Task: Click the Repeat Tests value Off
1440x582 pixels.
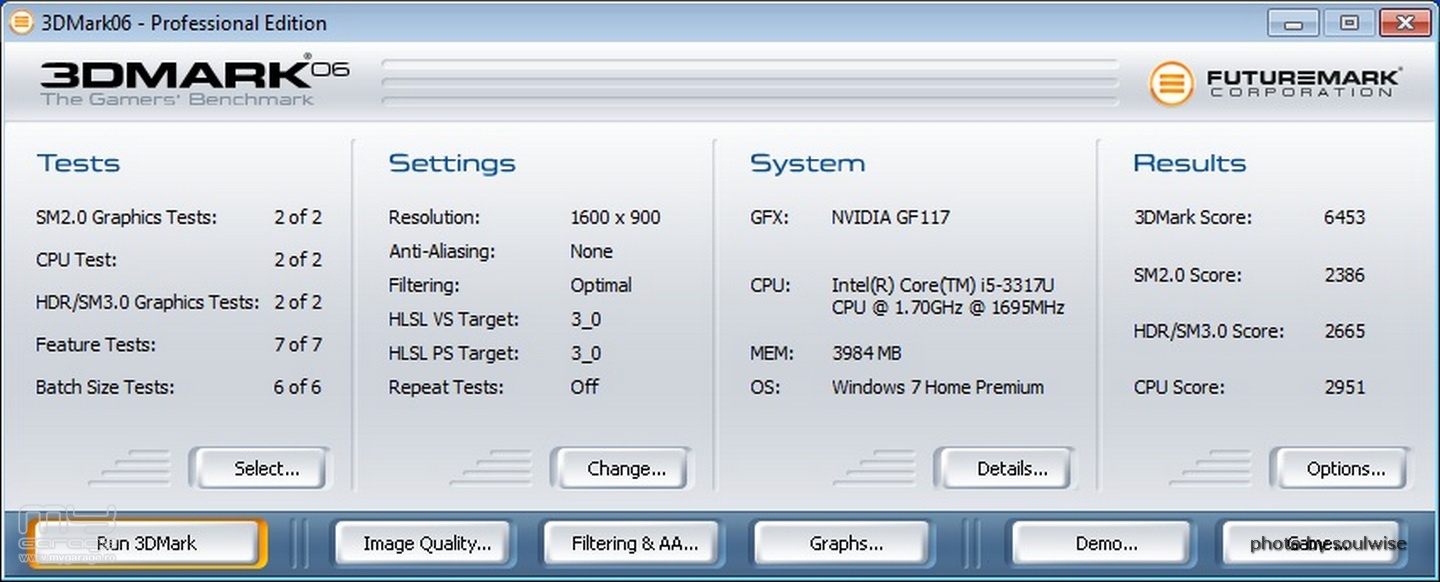Action: (585, 387)
